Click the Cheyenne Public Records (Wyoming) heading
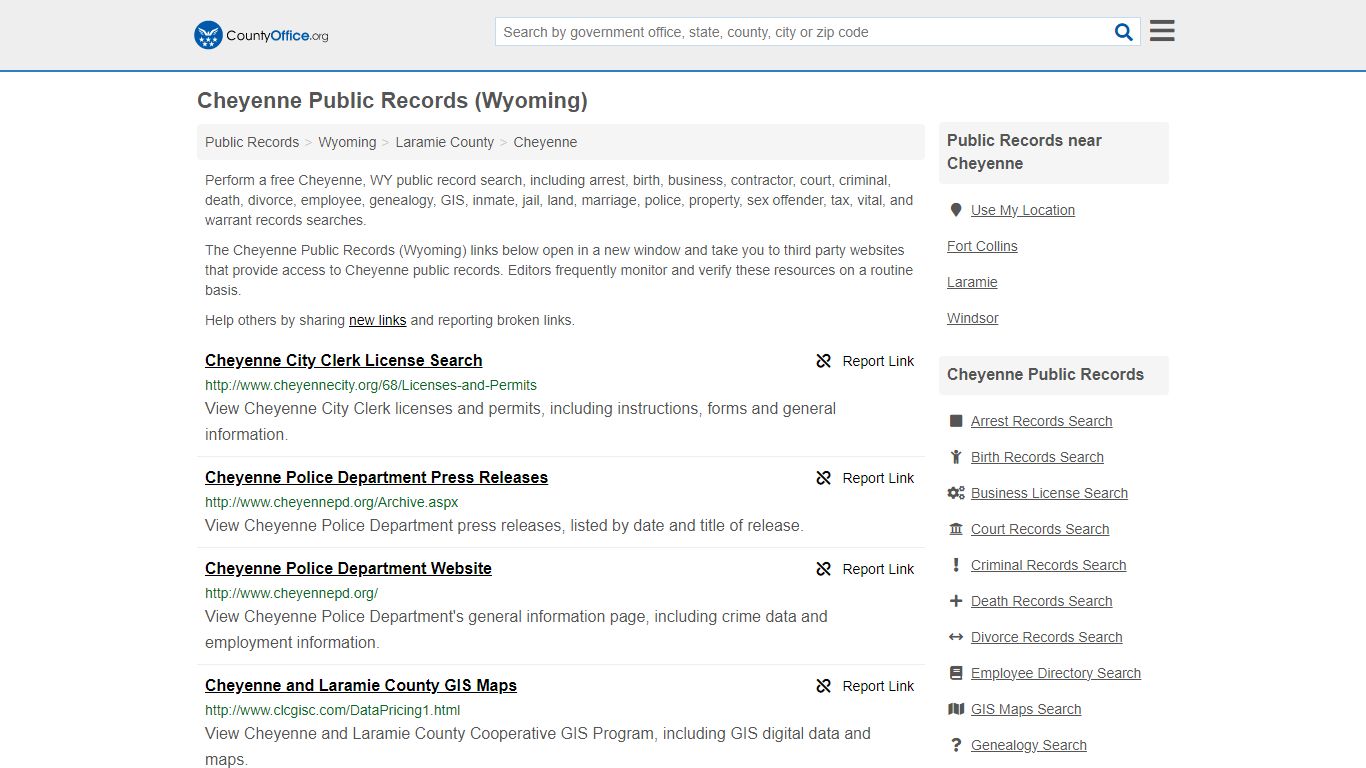 [392, 100]
